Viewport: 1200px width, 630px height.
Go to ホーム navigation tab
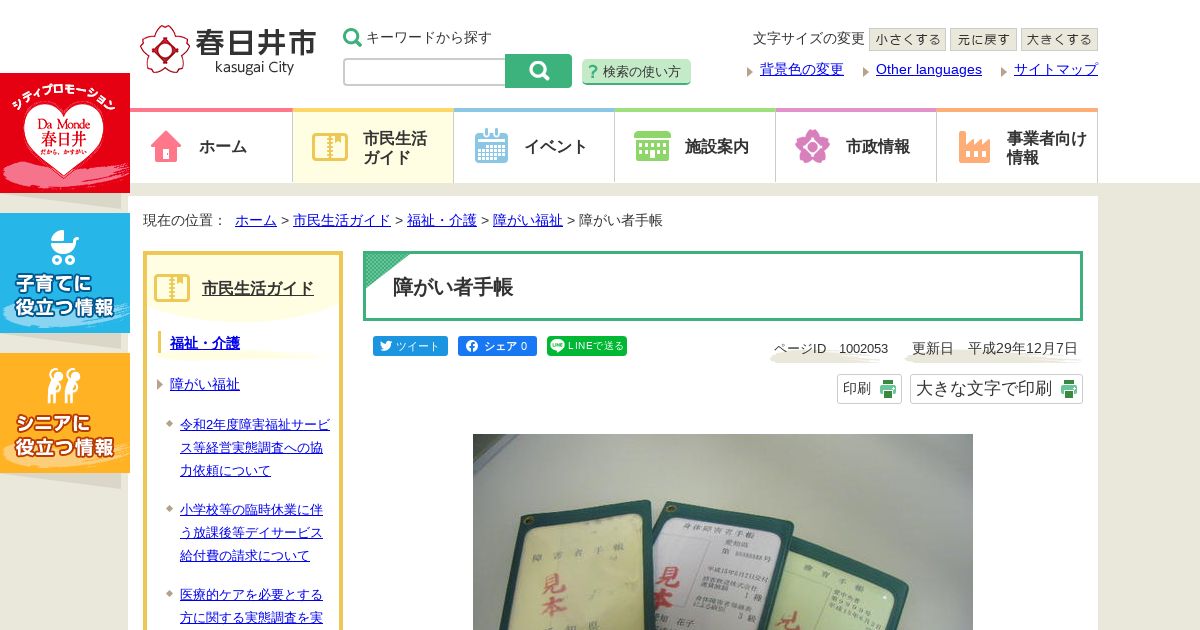coord(211,146)
